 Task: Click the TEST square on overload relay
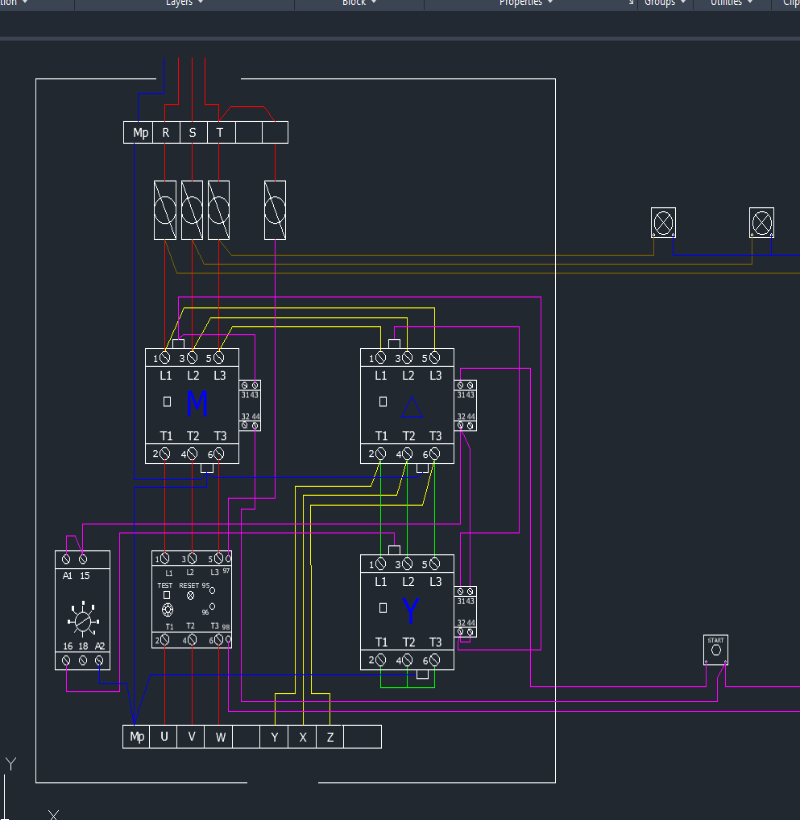pos(166,594)
